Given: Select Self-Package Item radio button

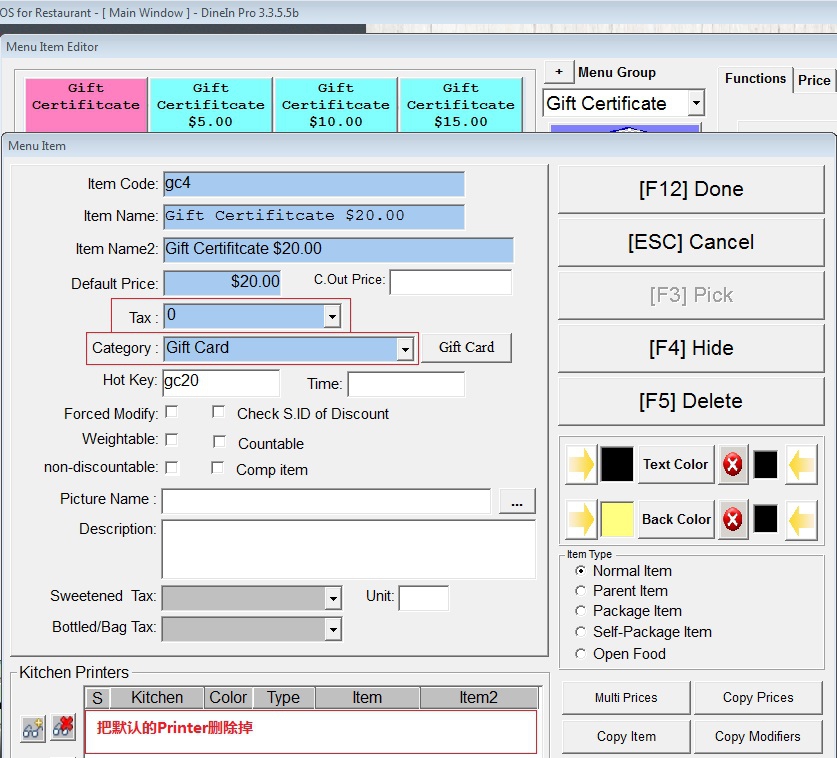Looking at the screenshot, I should pos(580,631).
